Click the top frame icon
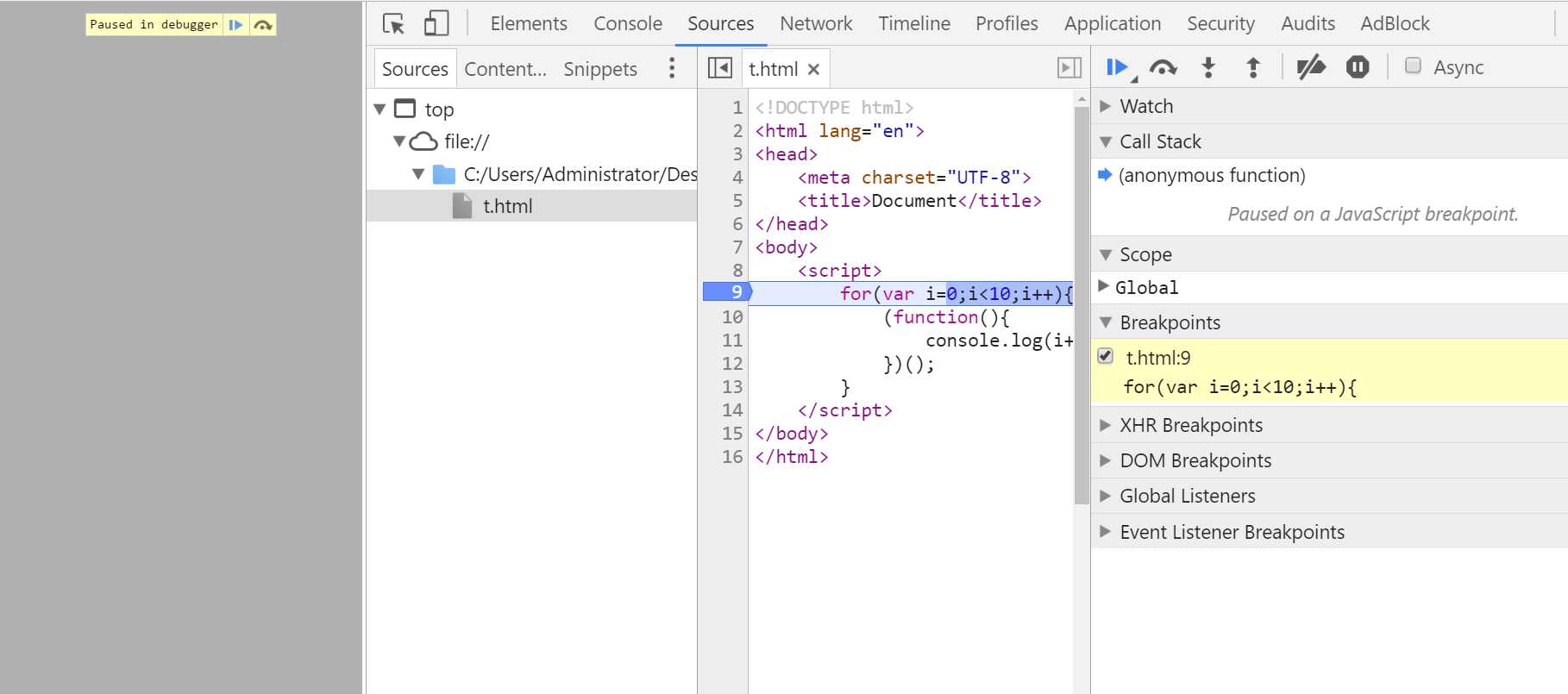Screen dimensions: 1568x694 (405, 109)
